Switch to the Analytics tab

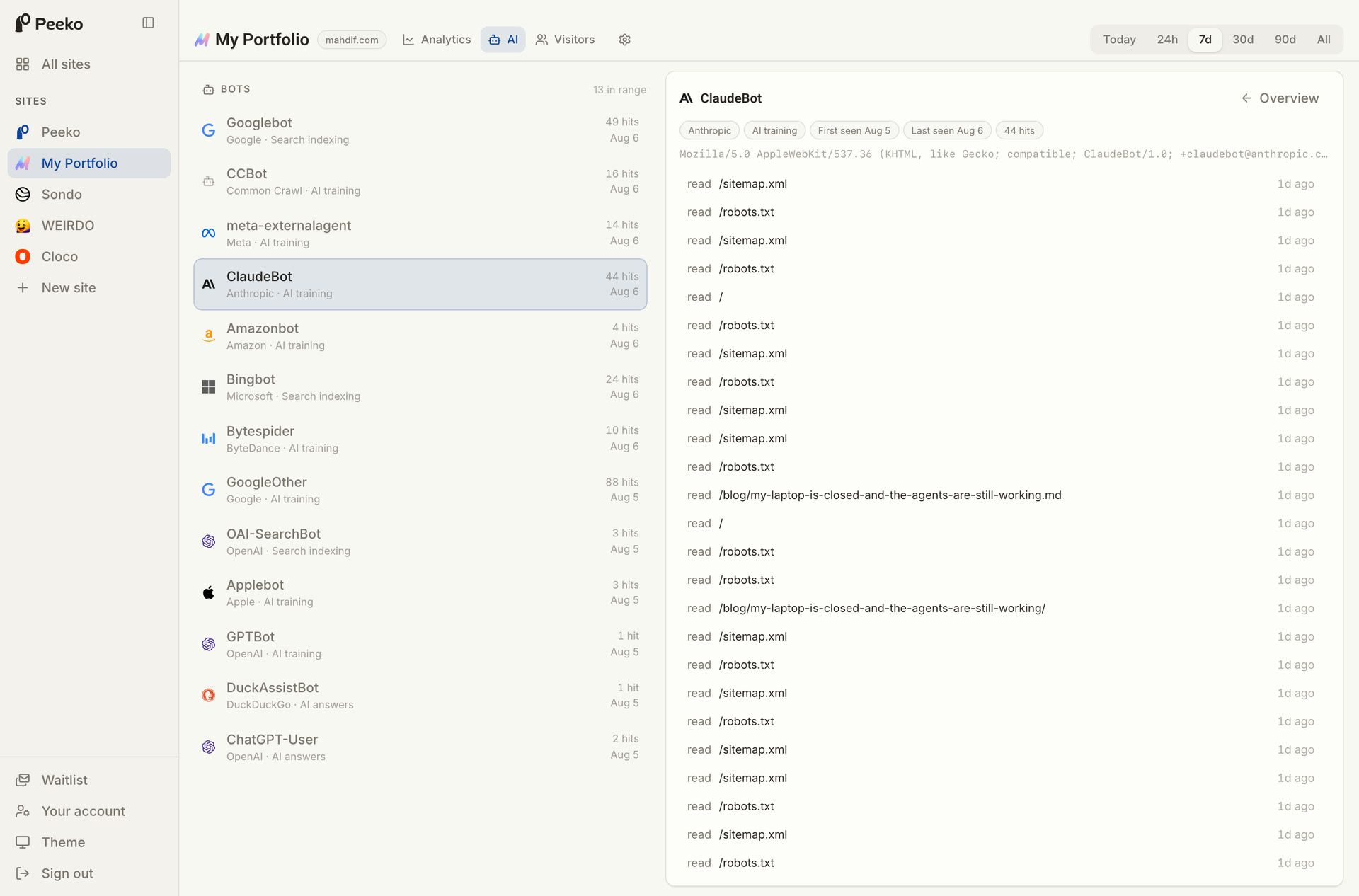[x=437, y=40]
